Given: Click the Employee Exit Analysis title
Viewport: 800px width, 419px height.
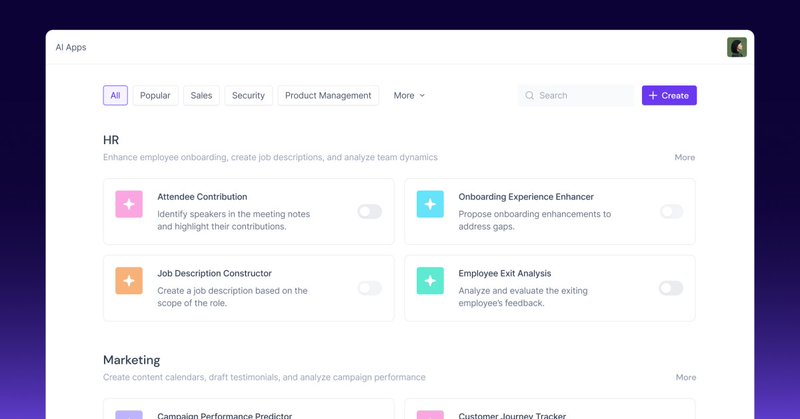Looking at the screenshot, I should point(505,273).
